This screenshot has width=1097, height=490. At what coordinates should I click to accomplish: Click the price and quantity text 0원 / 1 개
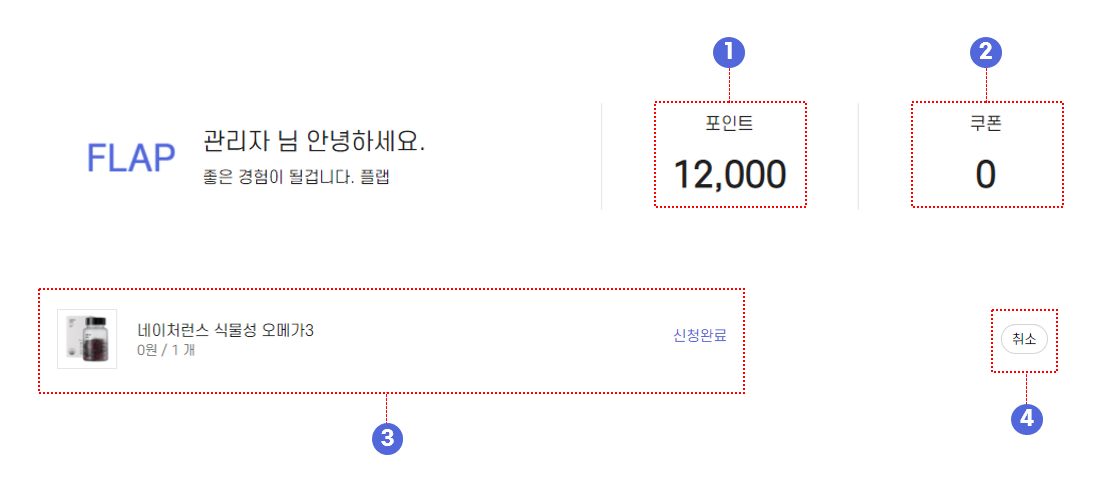[x=166, y=349]
